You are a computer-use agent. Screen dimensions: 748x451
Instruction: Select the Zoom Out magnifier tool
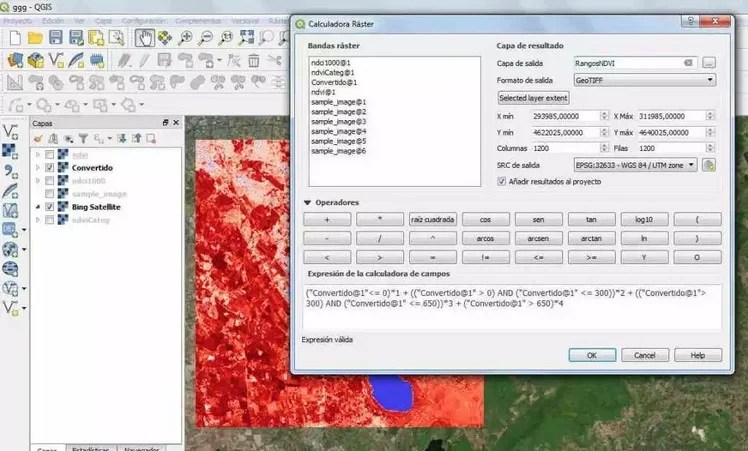point(206,38)
